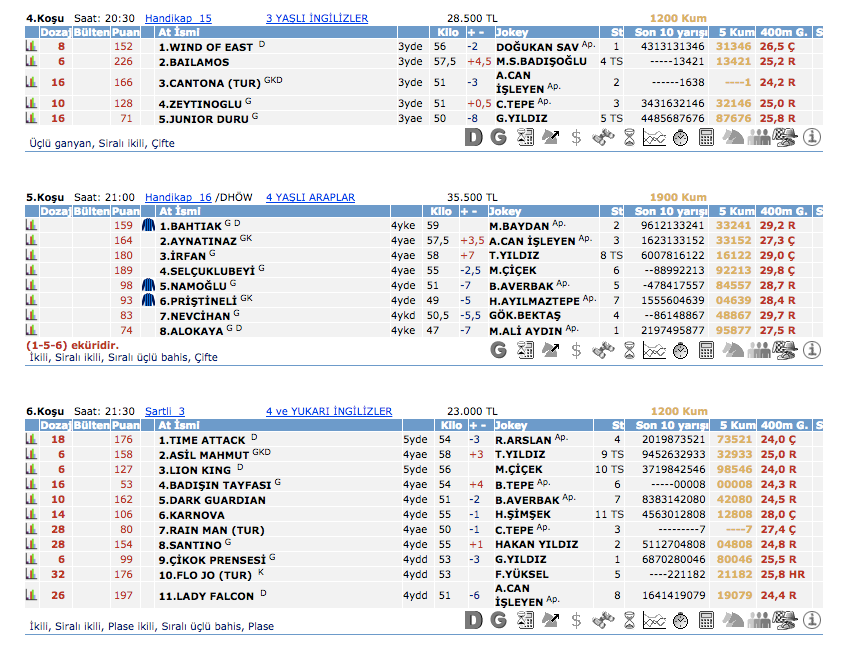Sort race 5 by Puan column header
This screenshot has width=854, height=654.
coord(125,212)
